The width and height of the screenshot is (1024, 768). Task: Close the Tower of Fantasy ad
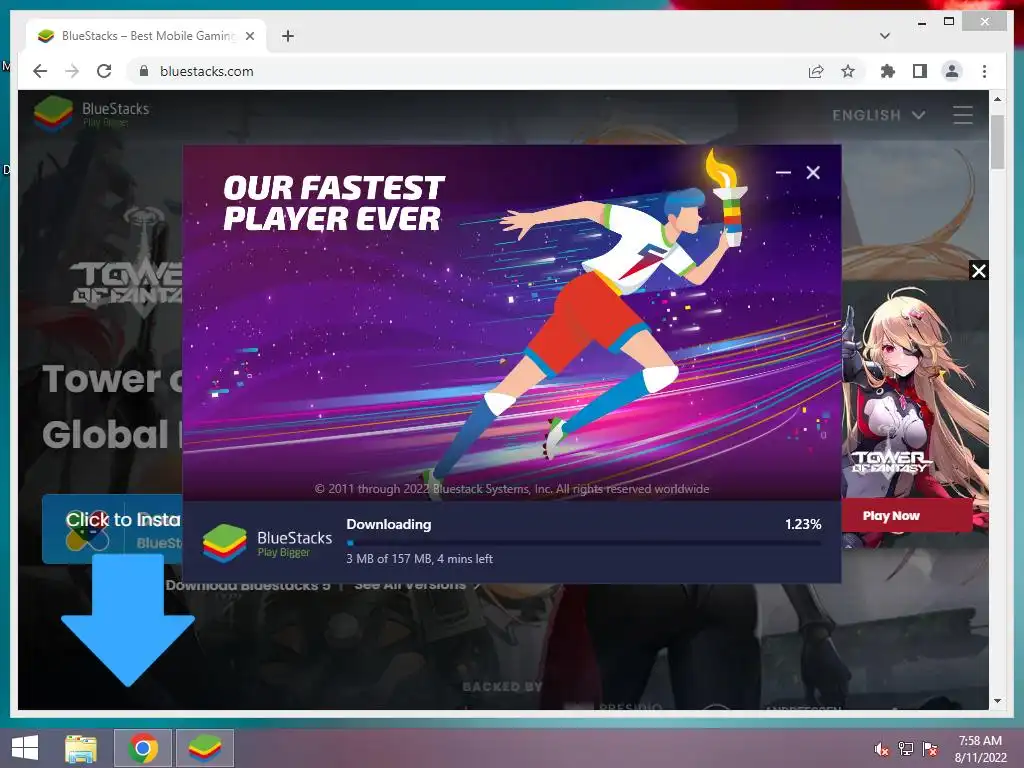[978, 270]
